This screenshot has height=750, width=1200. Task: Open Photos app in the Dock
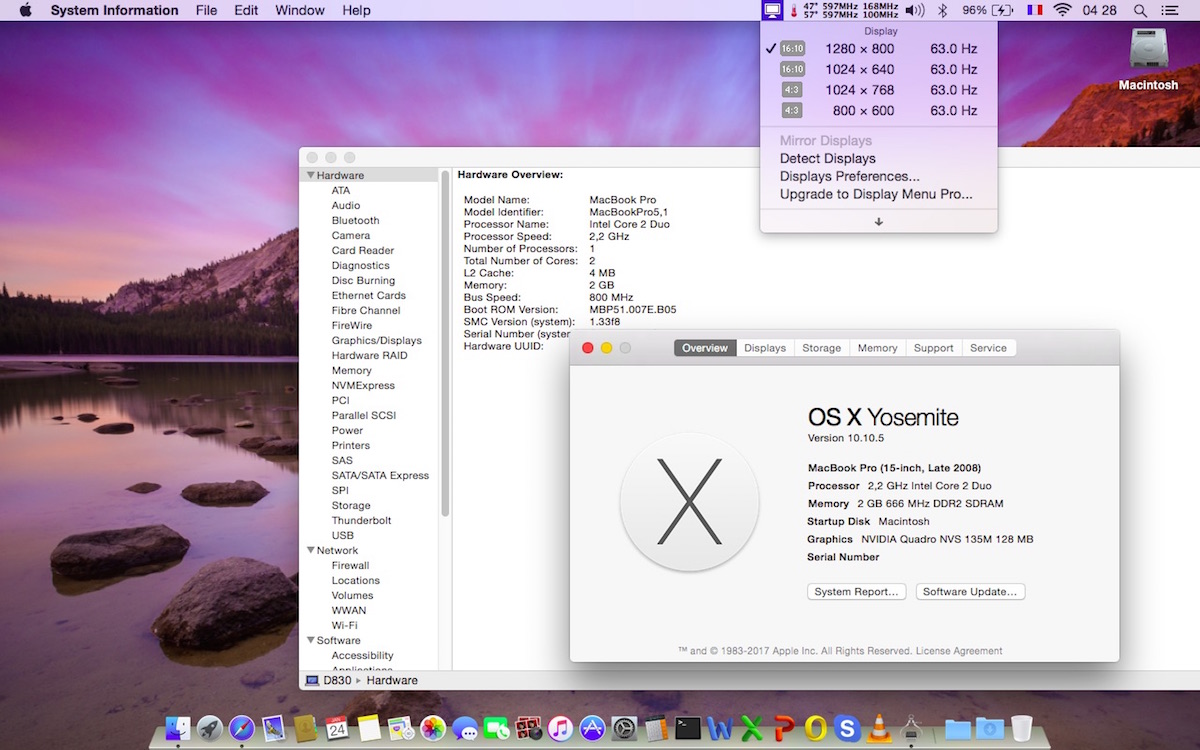(433, 729)
